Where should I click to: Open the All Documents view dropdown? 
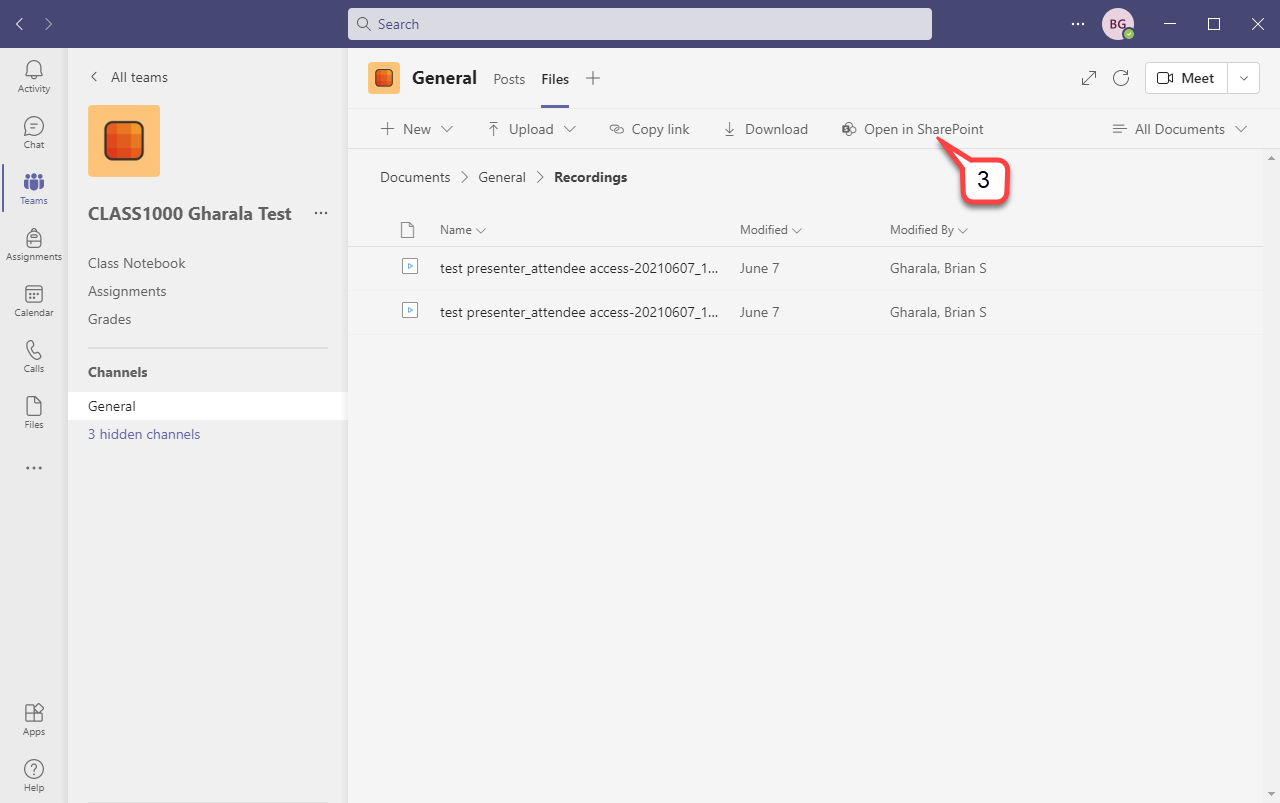(1180, 129)
